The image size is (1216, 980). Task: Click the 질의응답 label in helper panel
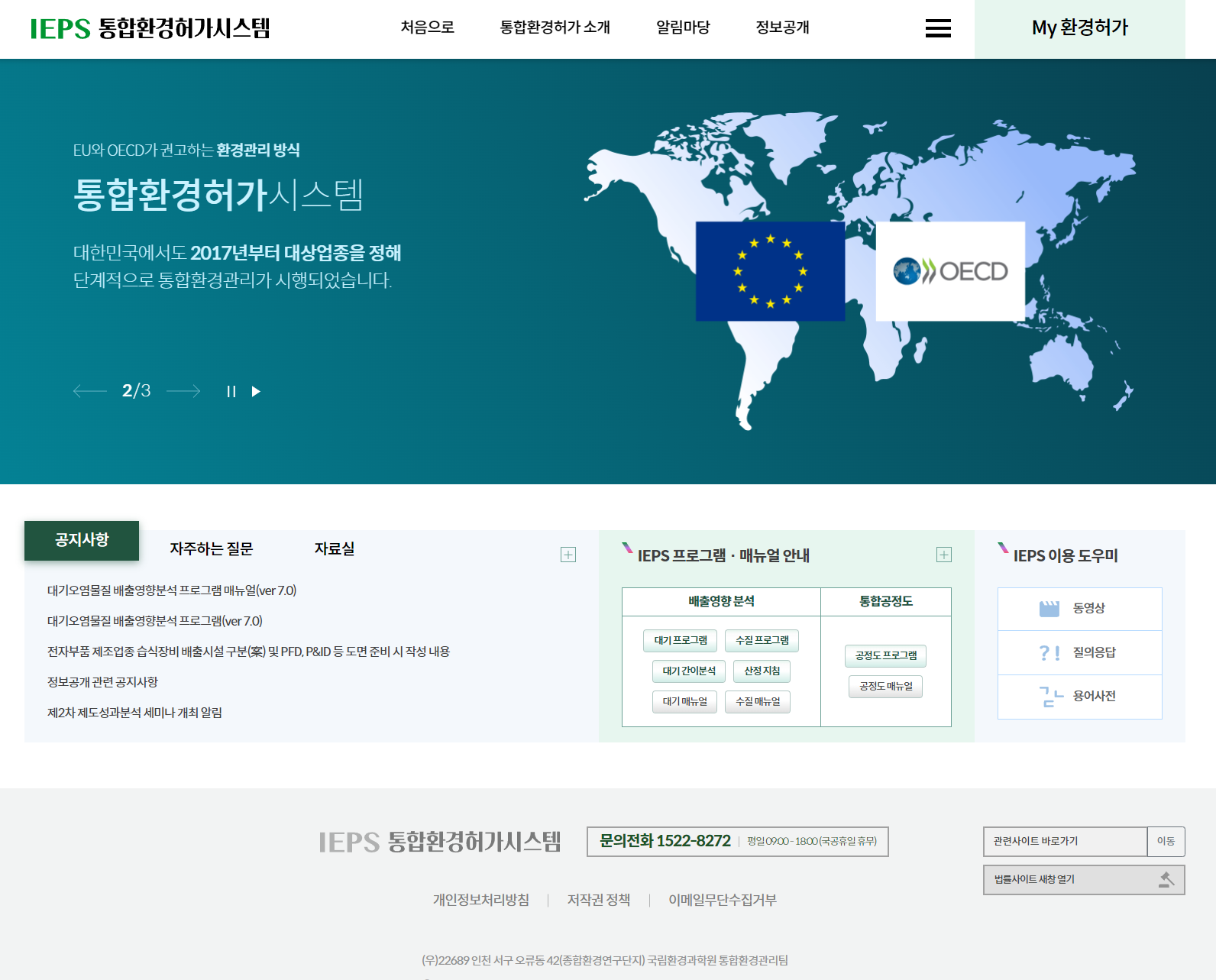(x=1095, y=653)
